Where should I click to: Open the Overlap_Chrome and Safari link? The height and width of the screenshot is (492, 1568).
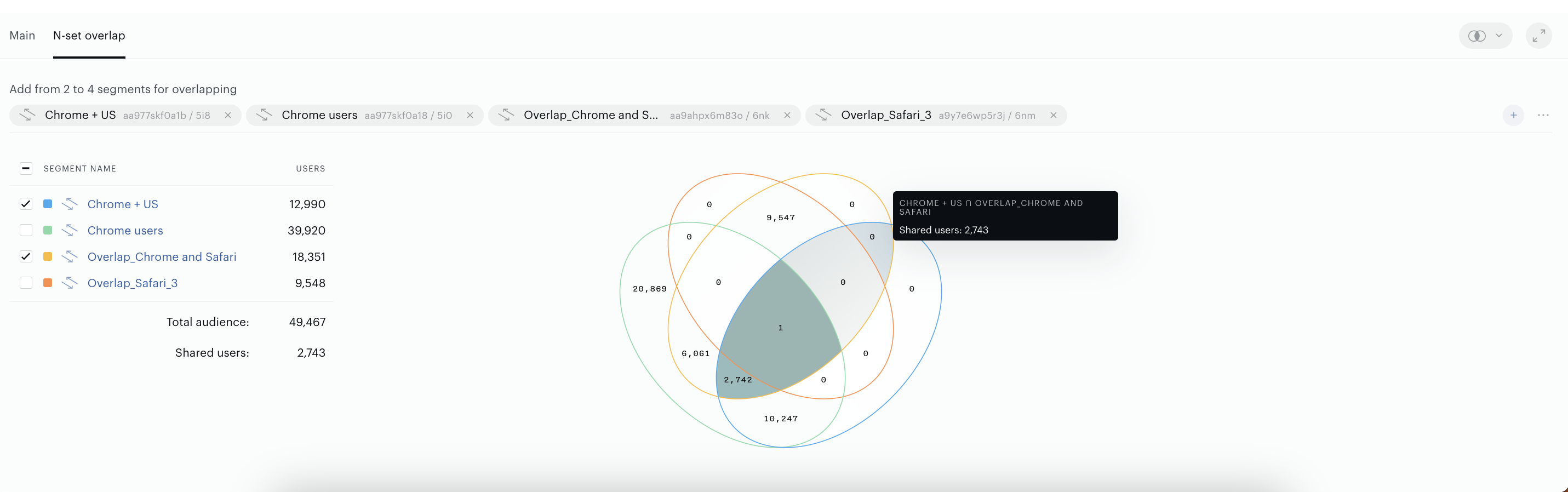coord(162,256)
